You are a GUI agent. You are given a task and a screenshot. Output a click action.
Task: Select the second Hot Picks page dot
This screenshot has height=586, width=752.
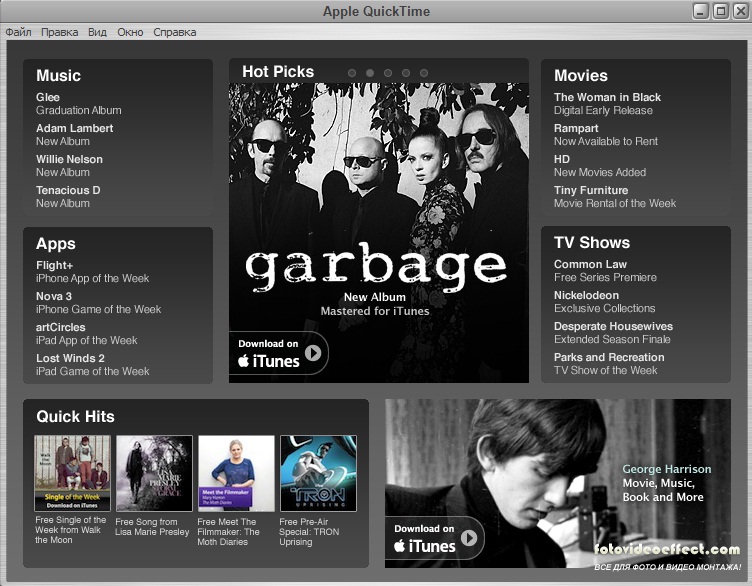coord(370,73)
